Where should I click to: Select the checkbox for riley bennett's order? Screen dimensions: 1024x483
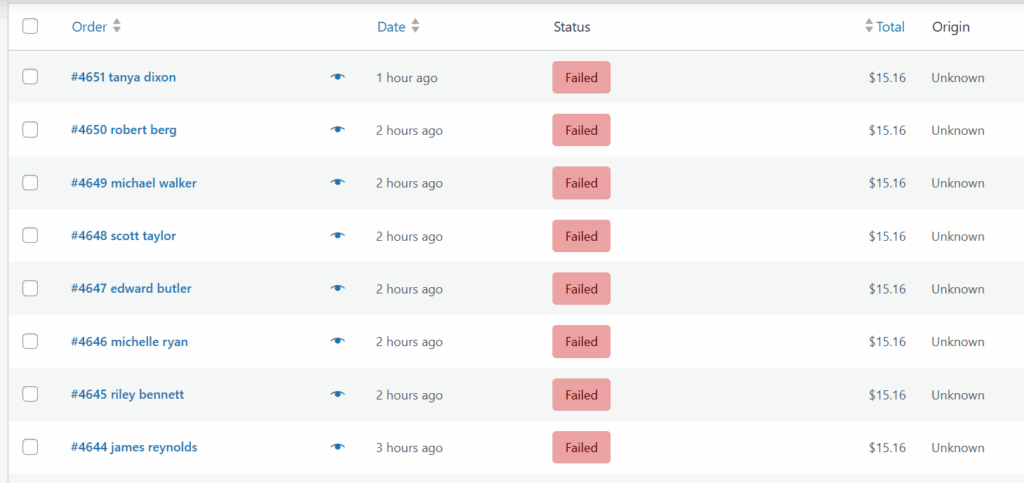[30, 395]
